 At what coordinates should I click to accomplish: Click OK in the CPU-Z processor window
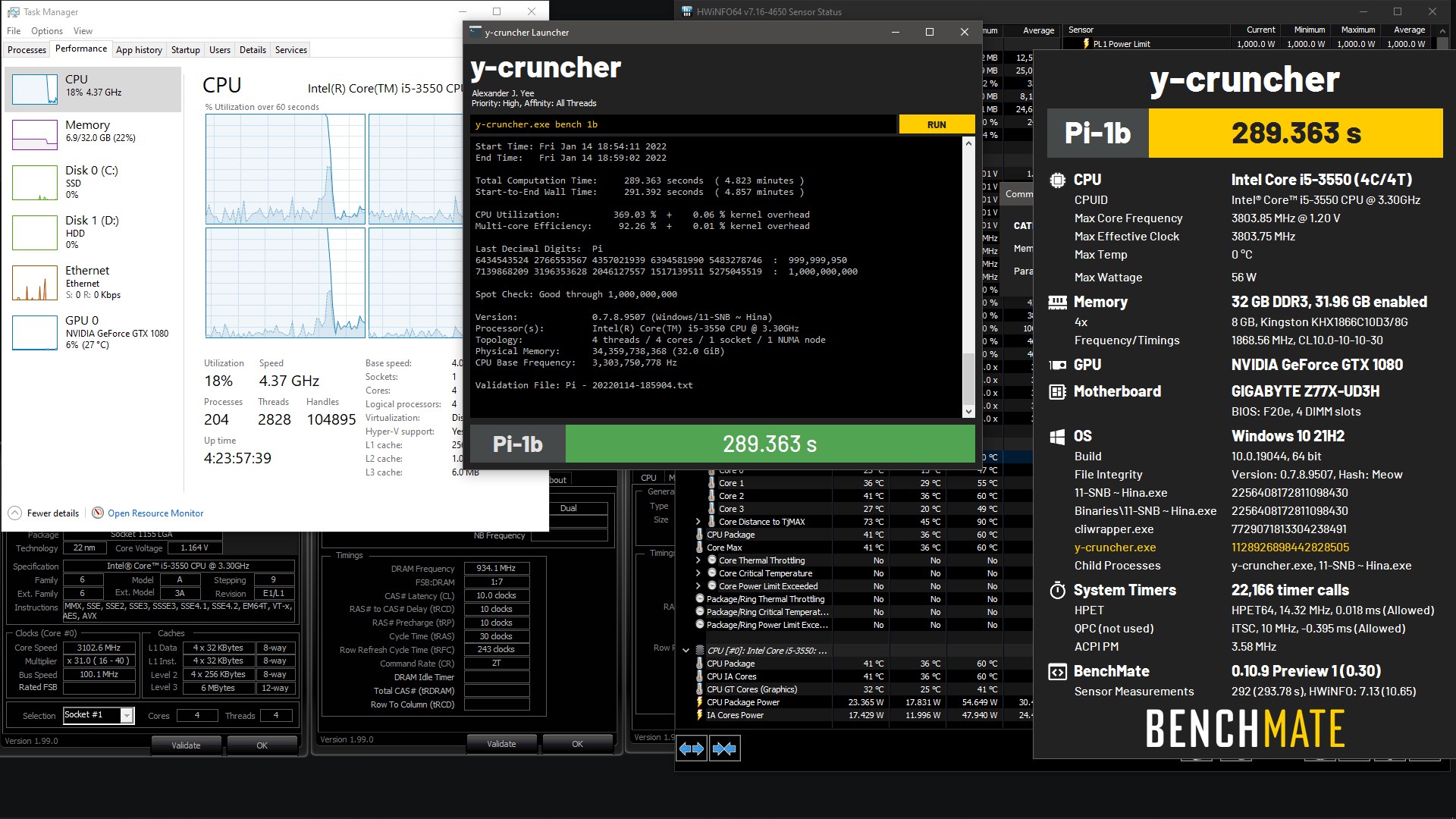[x=262, y=745]
